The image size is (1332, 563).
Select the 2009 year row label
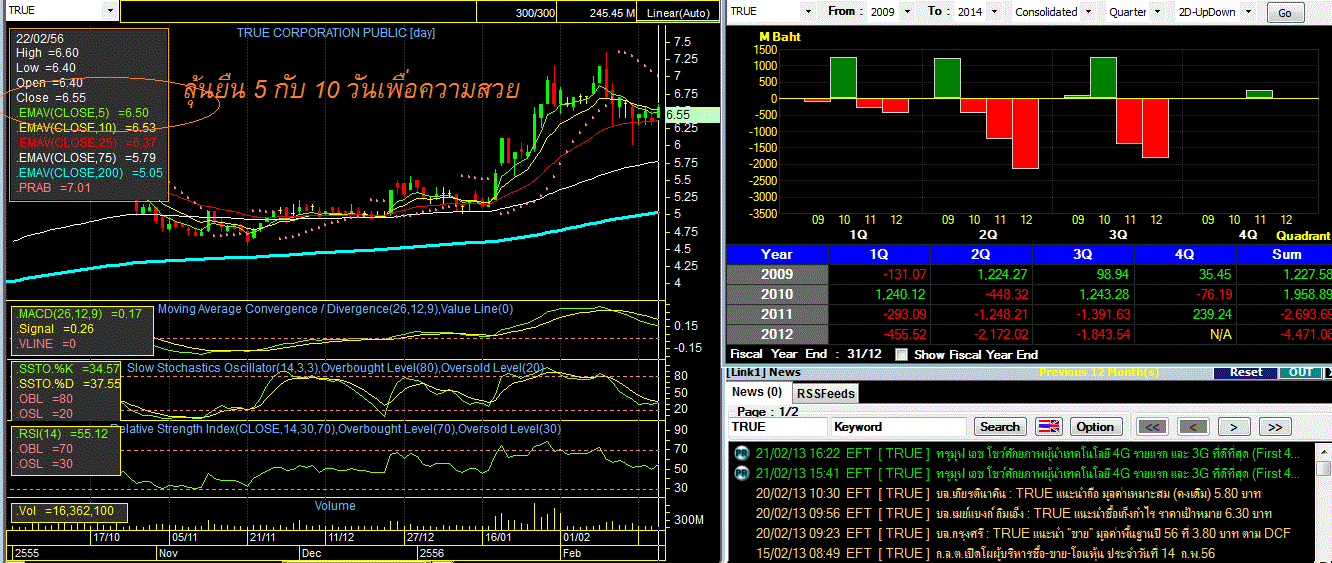[777, 274]
